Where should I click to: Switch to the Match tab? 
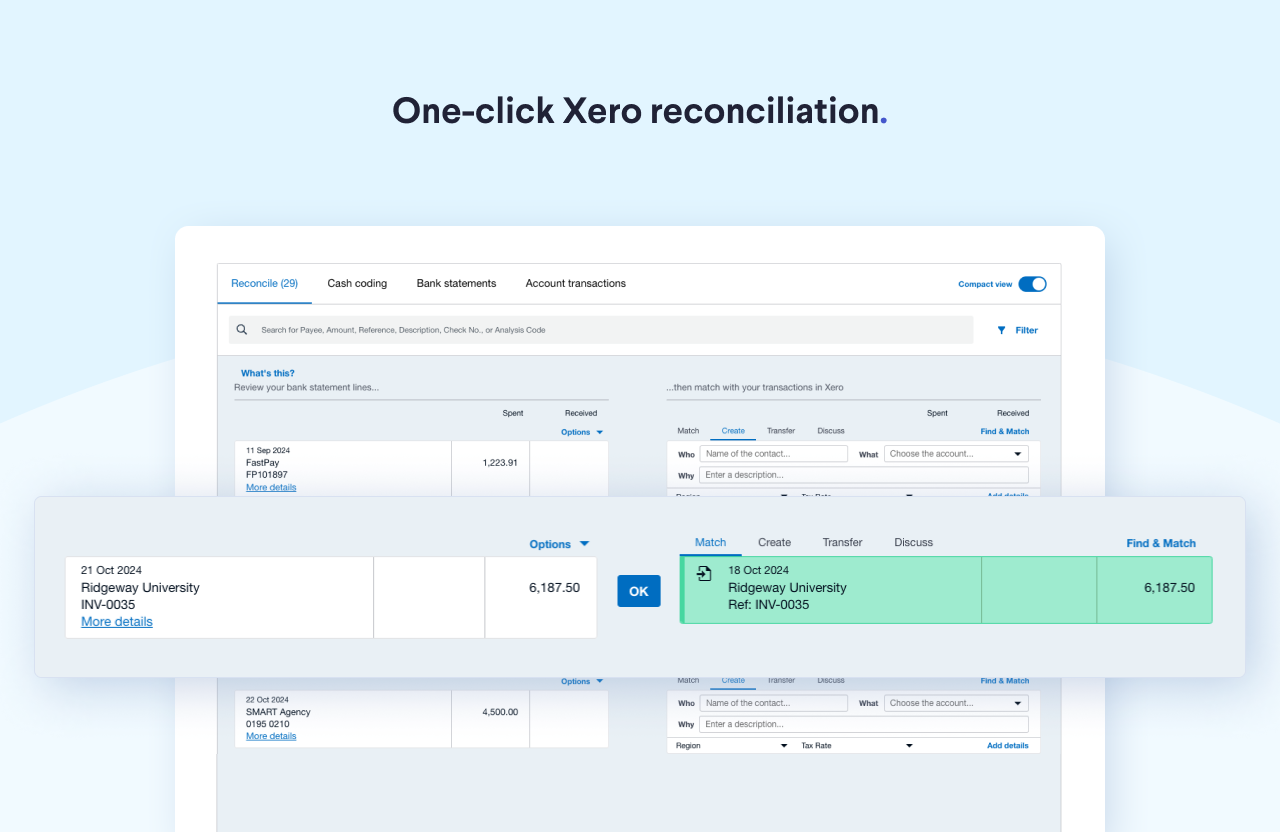pos(710,542)
